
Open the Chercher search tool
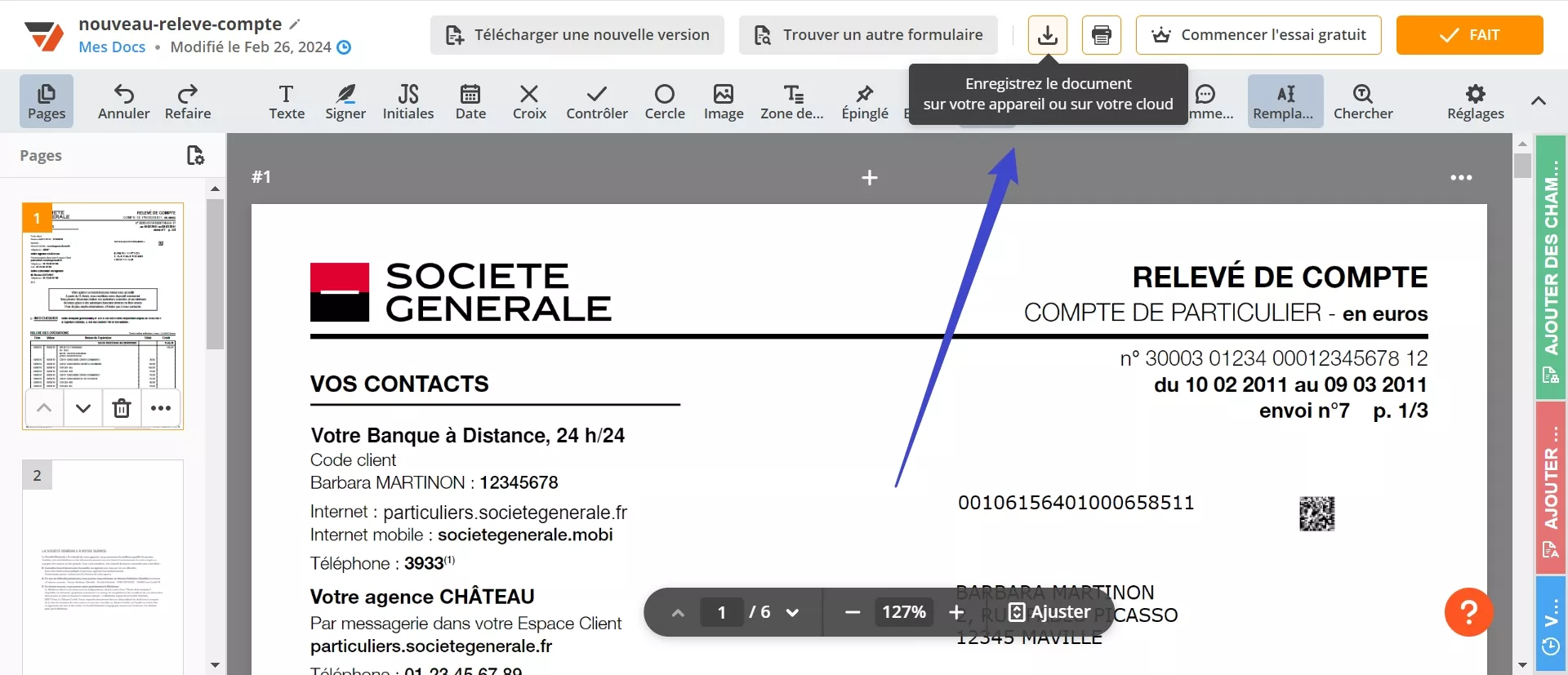(1363, 101)
